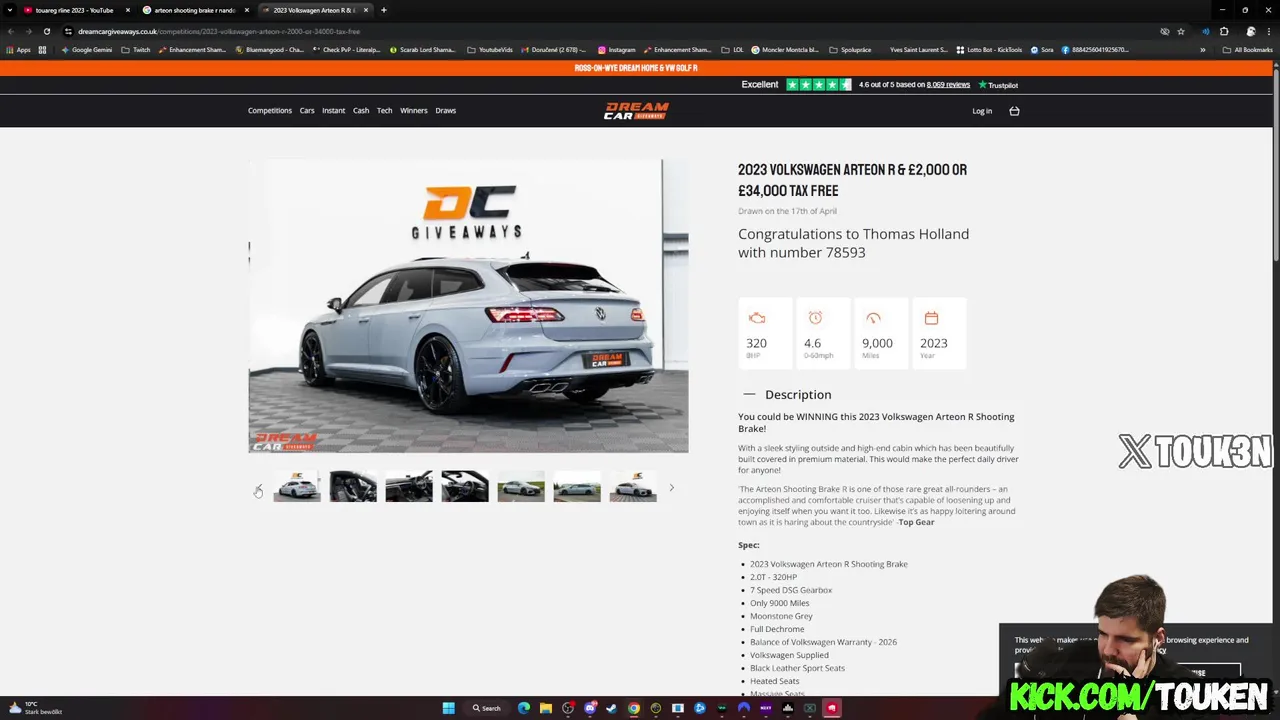Viewport: 1280px width, 720px height.
Task: Open Steam from taskbar
Action: (611, 708)
